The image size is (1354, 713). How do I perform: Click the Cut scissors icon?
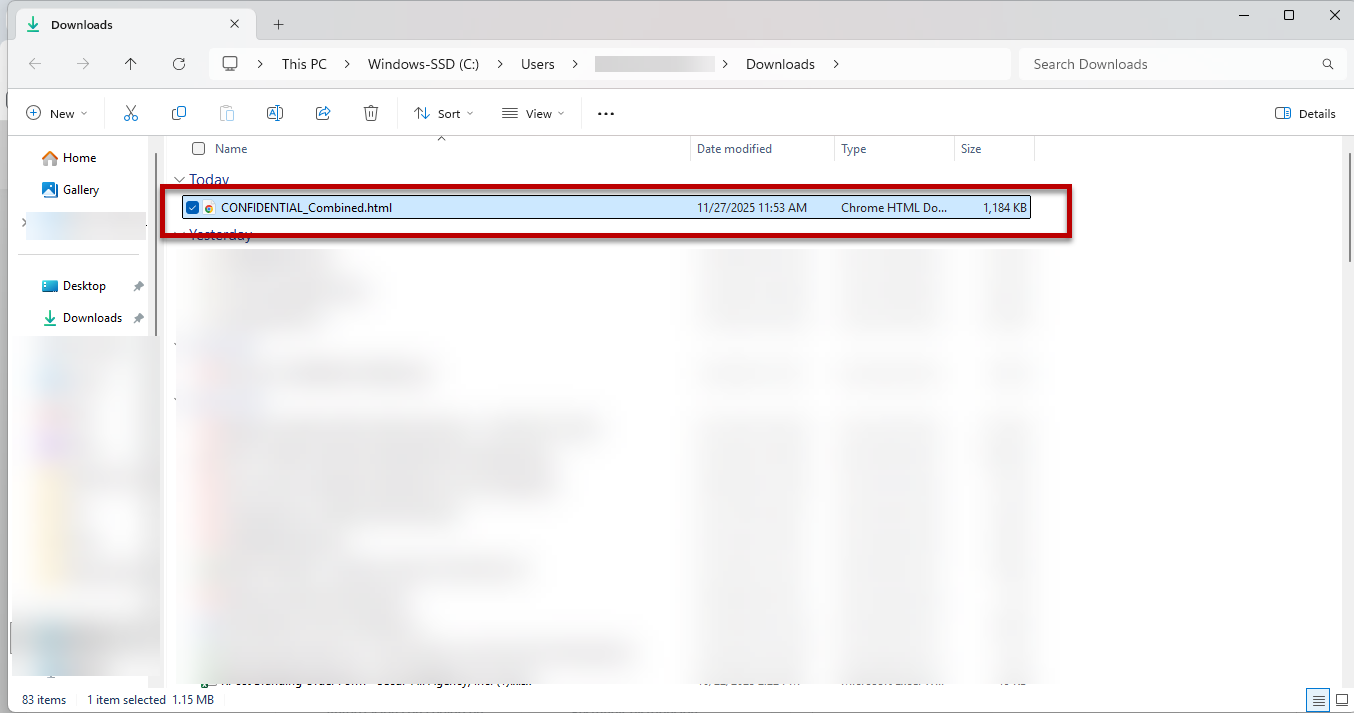coord(130,114)
